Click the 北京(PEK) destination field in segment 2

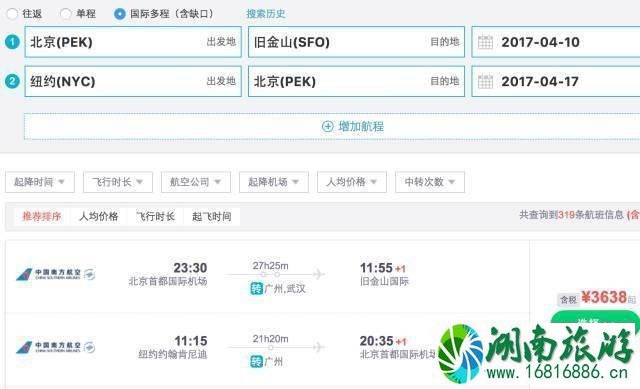[356, 81]
